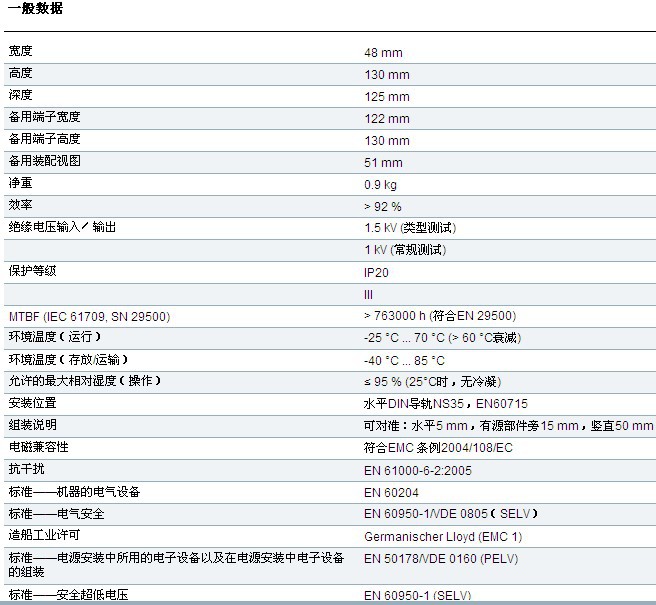Select the 51 mm value for 备用装配视图
Viewport: 656px width, 605px height.
(383, 163)
